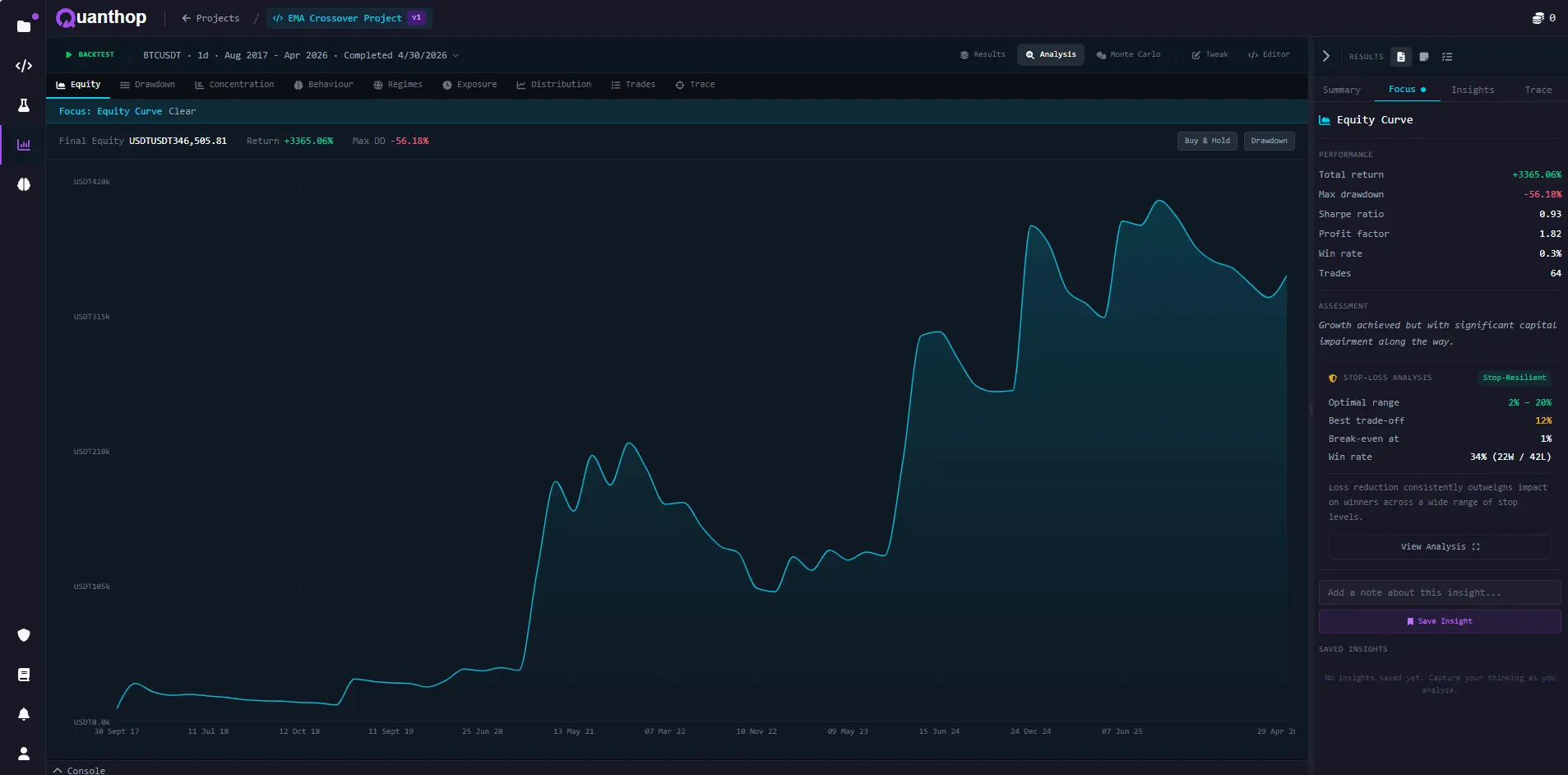
Task: Open the user profile icon
Action: 24,754
